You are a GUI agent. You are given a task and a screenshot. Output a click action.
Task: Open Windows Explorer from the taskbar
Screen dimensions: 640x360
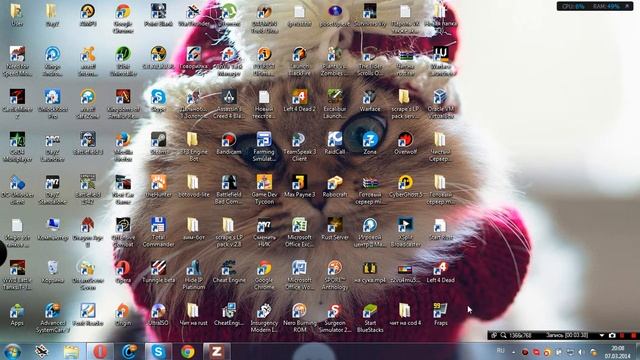point(71,351)
